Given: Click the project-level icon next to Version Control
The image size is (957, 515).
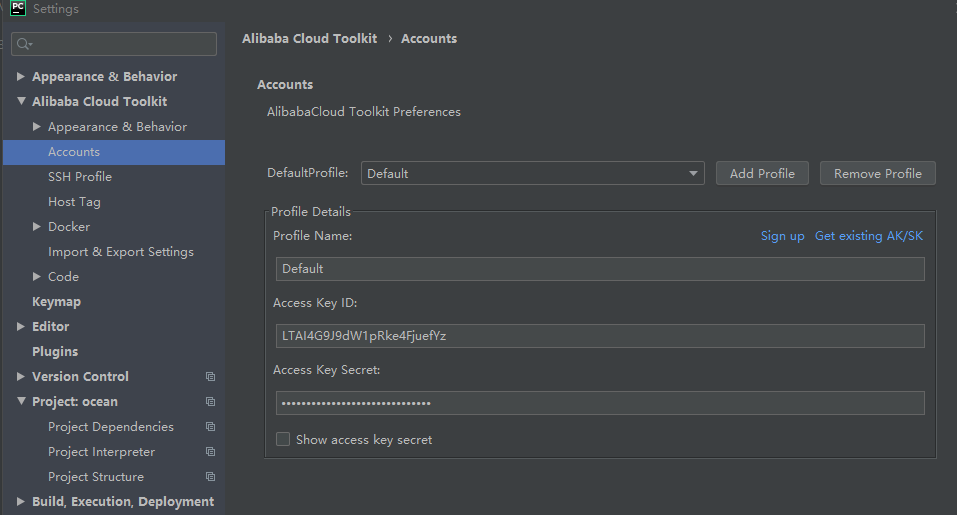Looking at the screenshot, I should click(210, 377).
